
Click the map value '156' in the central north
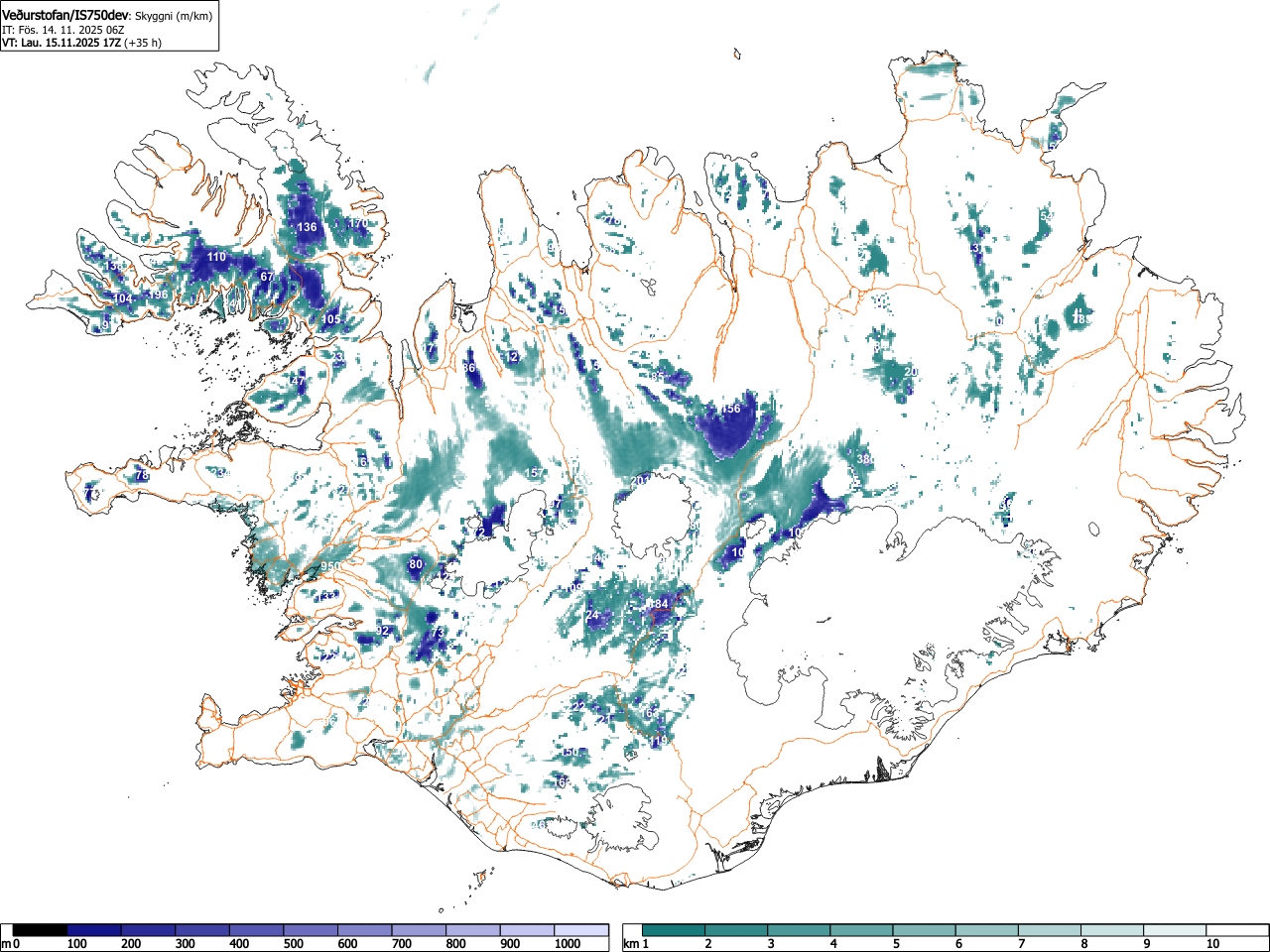pyautogui.click(x=731, y=409)
